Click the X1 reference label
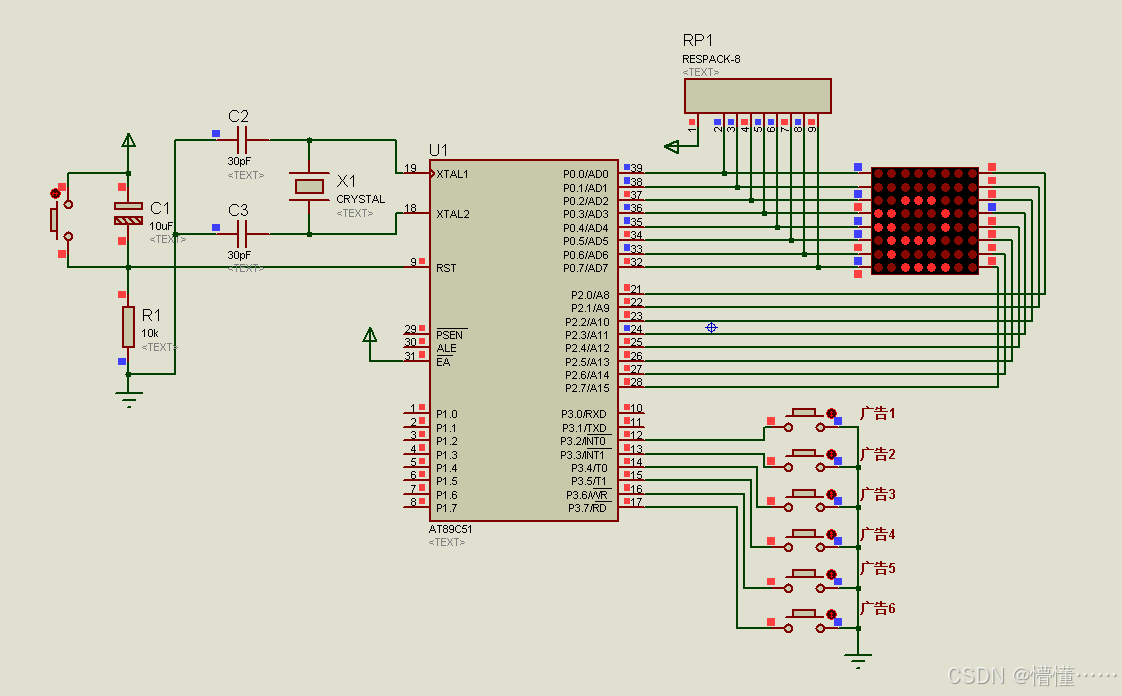Viewport: 1122px width, 696px height. click(x=346, y=181)
